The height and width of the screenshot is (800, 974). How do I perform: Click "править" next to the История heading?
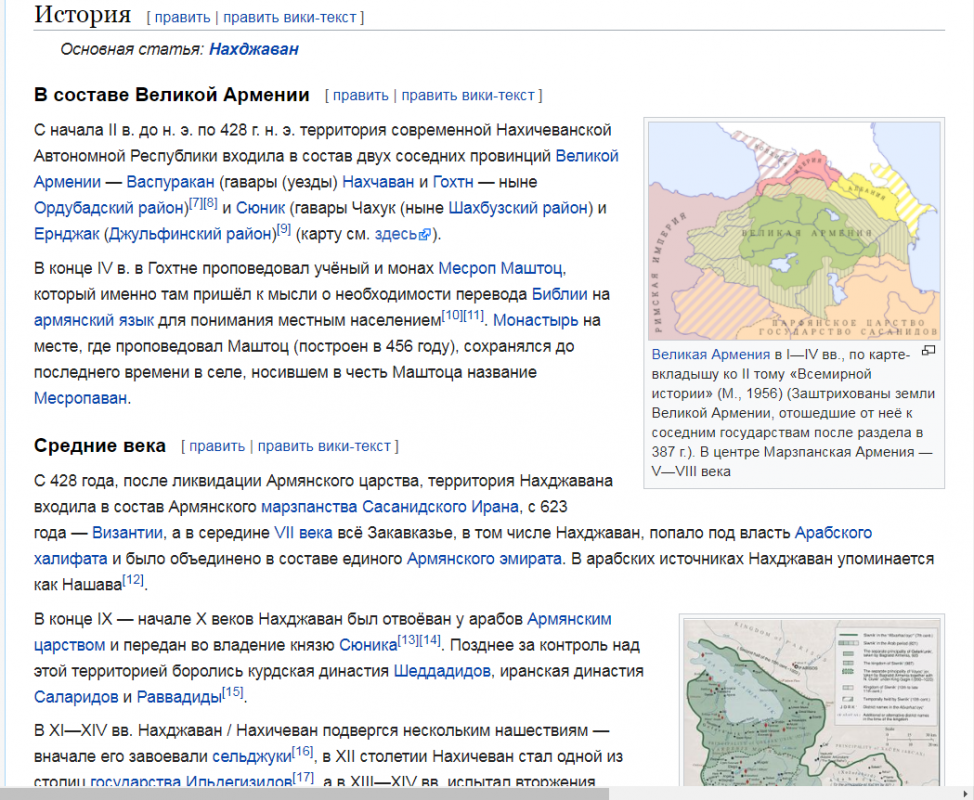click(x=181, y=17)
